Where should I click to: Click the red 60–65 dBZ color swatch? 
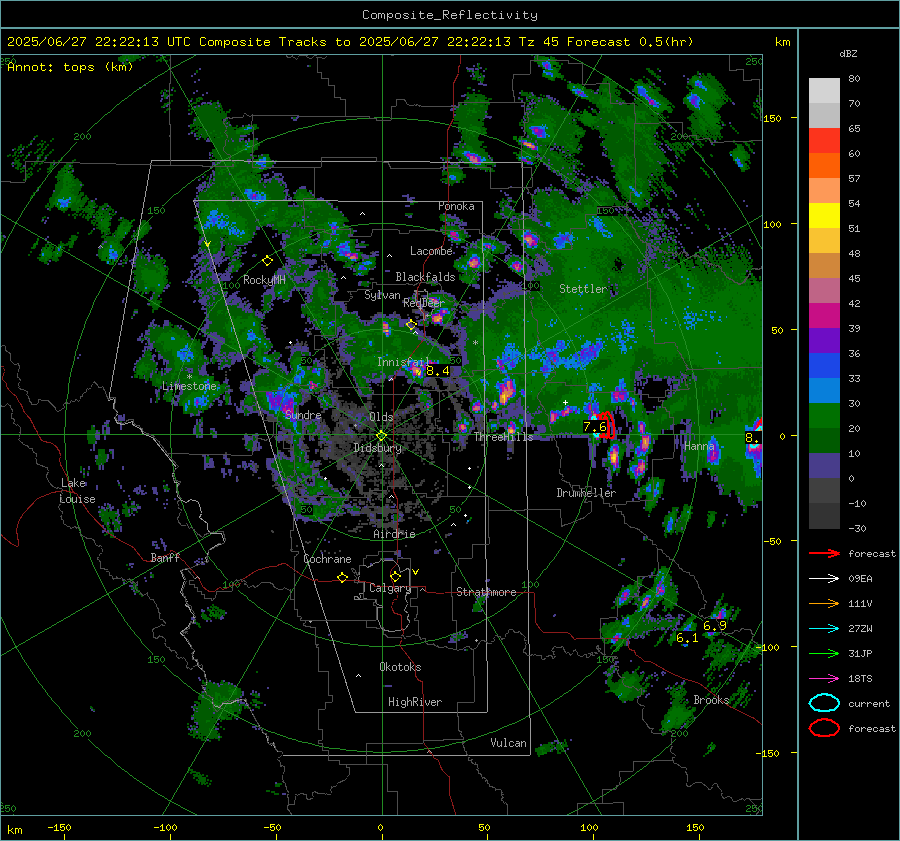tap(824, 141)
